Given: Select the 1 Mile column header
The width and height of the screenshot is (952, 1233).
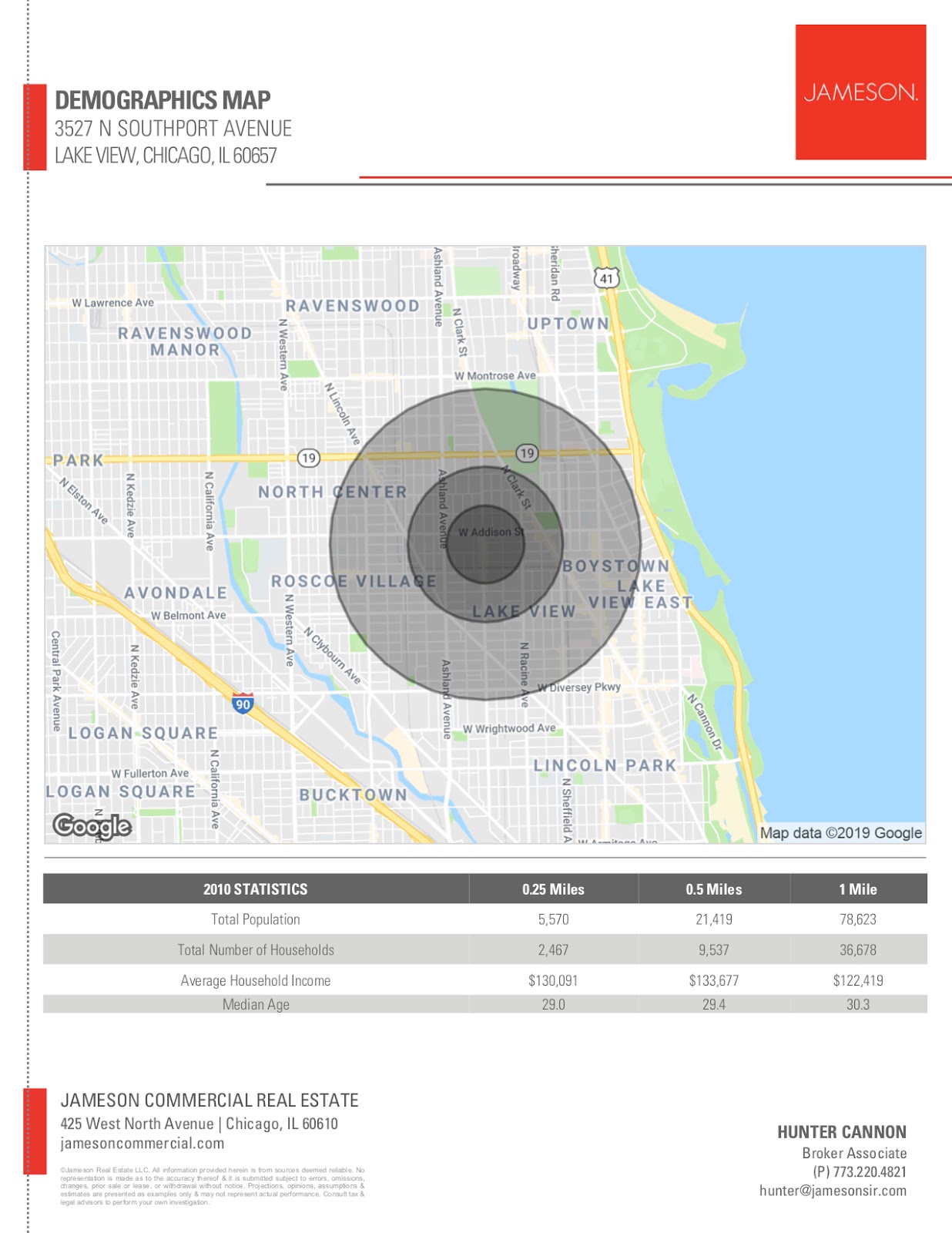Looking at the screenshot, I should pyautogui.click(x=857, y=889).
